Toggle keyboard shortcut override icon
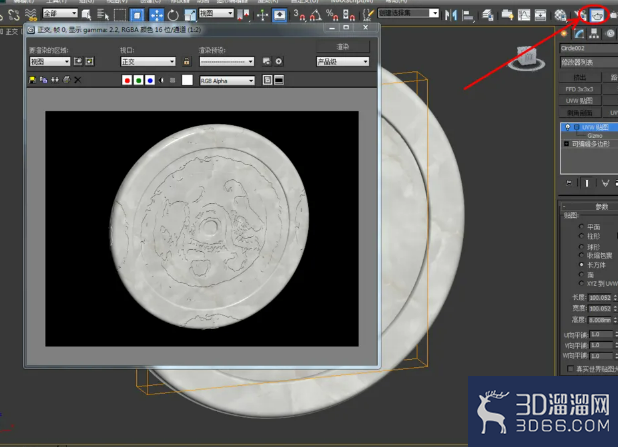The width and height of the screenshot is (618, 447). pos(279,15)
